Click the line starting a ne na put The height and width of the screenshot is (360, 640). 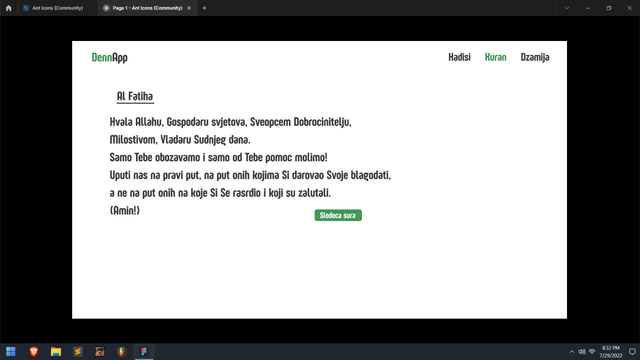pos(220,193)
